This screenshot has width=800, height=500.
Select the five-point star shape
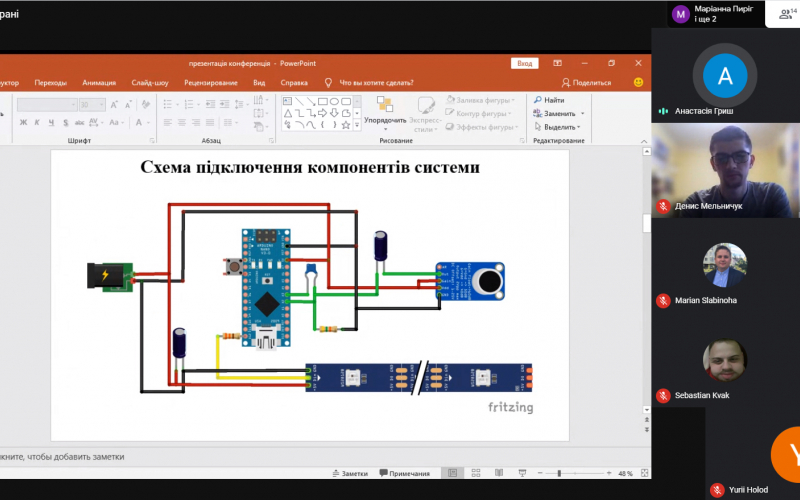(346, 124)
